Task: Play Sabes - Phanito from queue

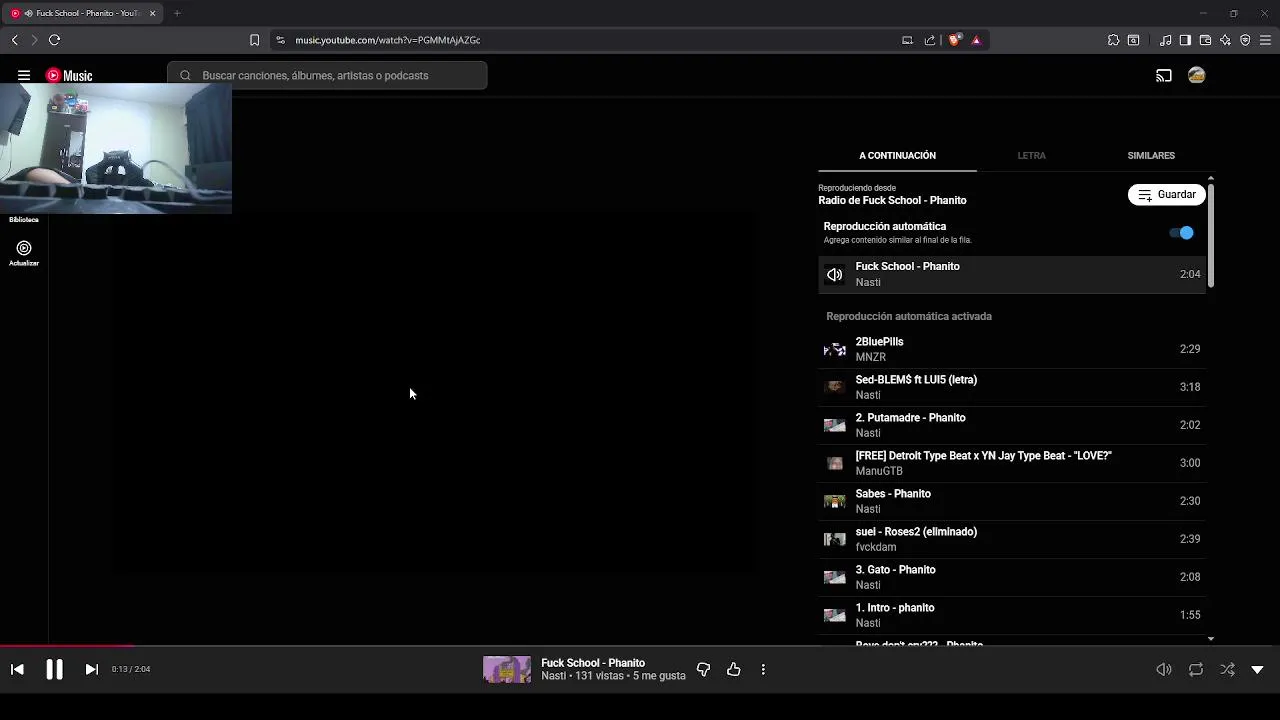Action: [x=1012, y=501]
